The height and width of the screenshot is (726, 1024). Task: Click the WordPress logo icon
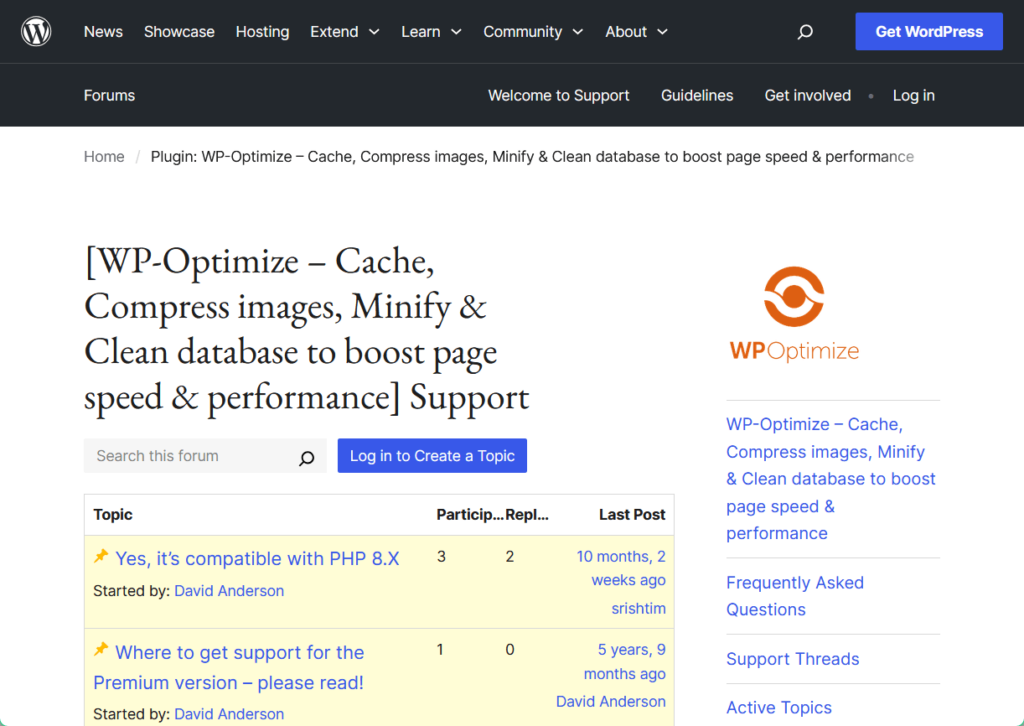pos(36,31)
